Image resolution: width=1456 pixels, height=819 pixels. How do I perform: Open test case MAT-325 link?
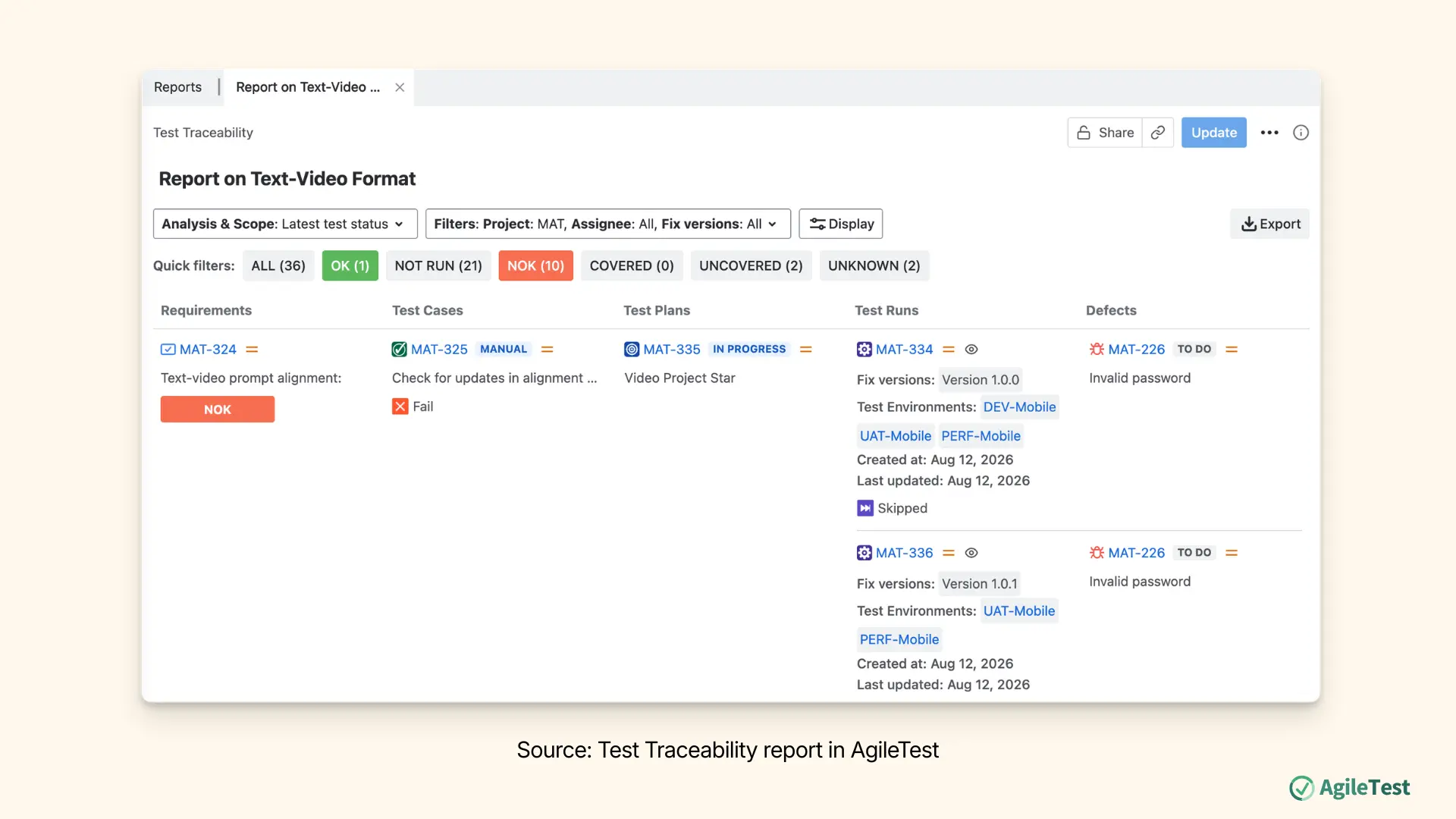click(x=439, y=349)
